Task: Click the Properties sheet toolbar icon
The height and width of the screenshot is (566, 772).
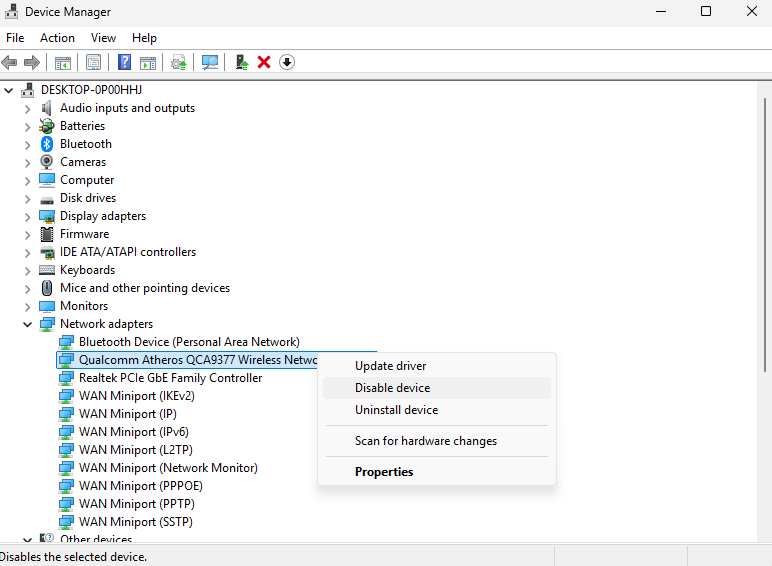Action: [x=93, y=62]
